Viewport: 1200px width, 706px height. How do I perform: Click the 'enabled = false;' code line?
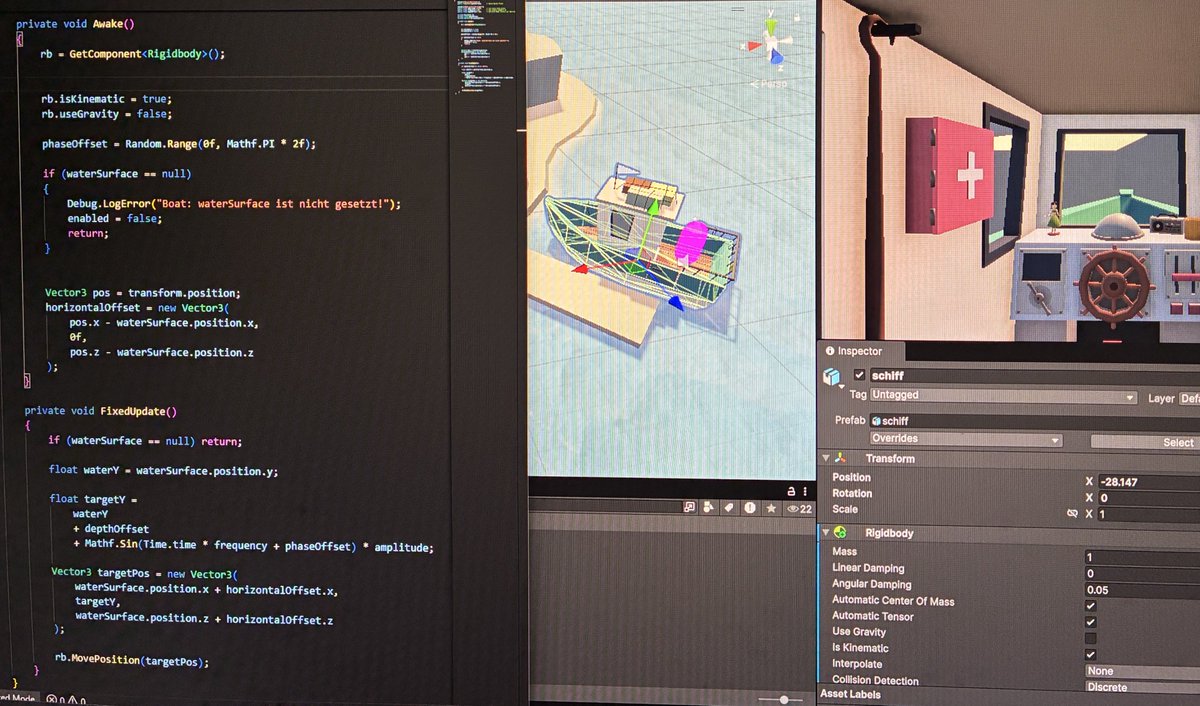coord(115,218)
